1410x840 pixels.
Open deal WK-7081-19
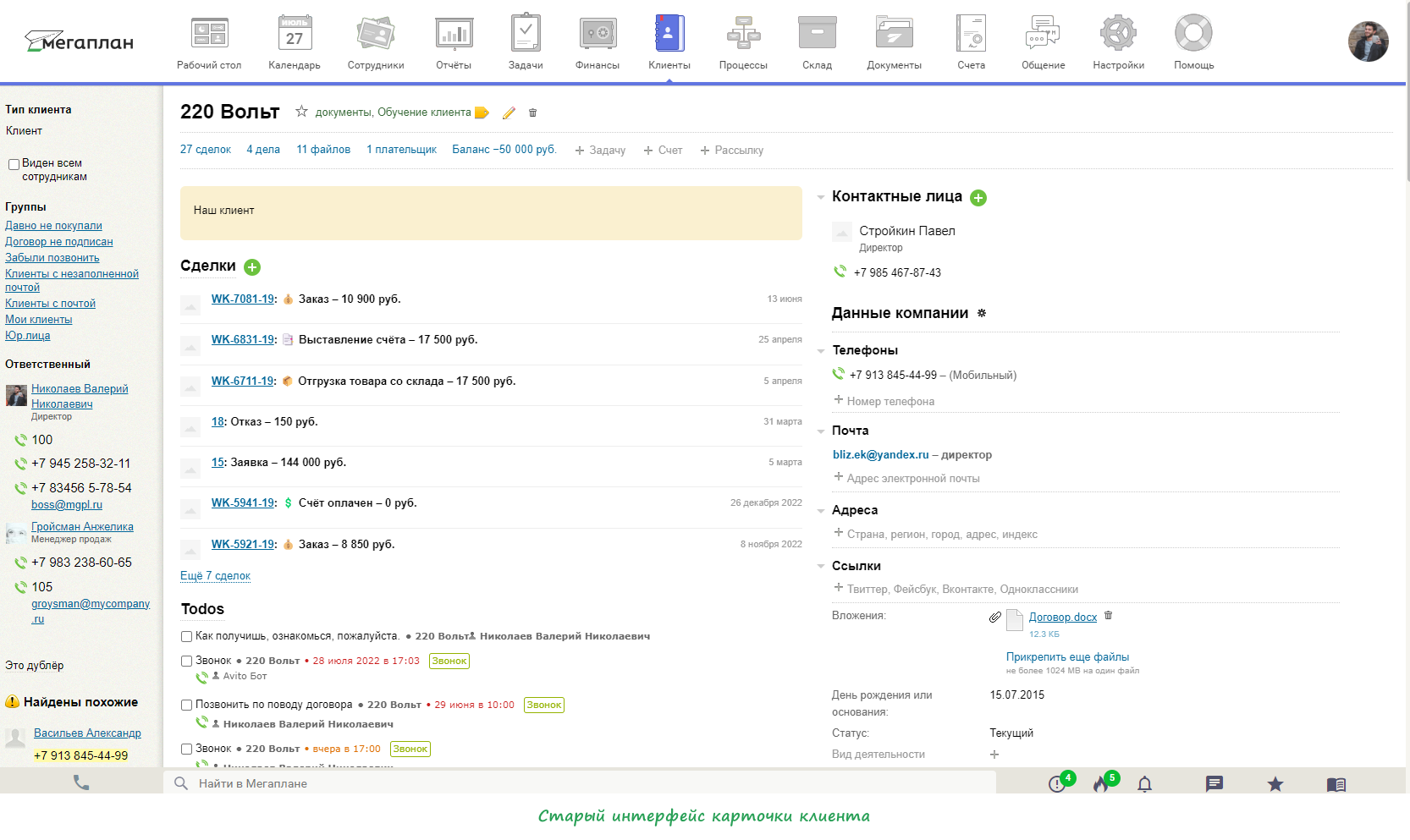pos(243,299)
